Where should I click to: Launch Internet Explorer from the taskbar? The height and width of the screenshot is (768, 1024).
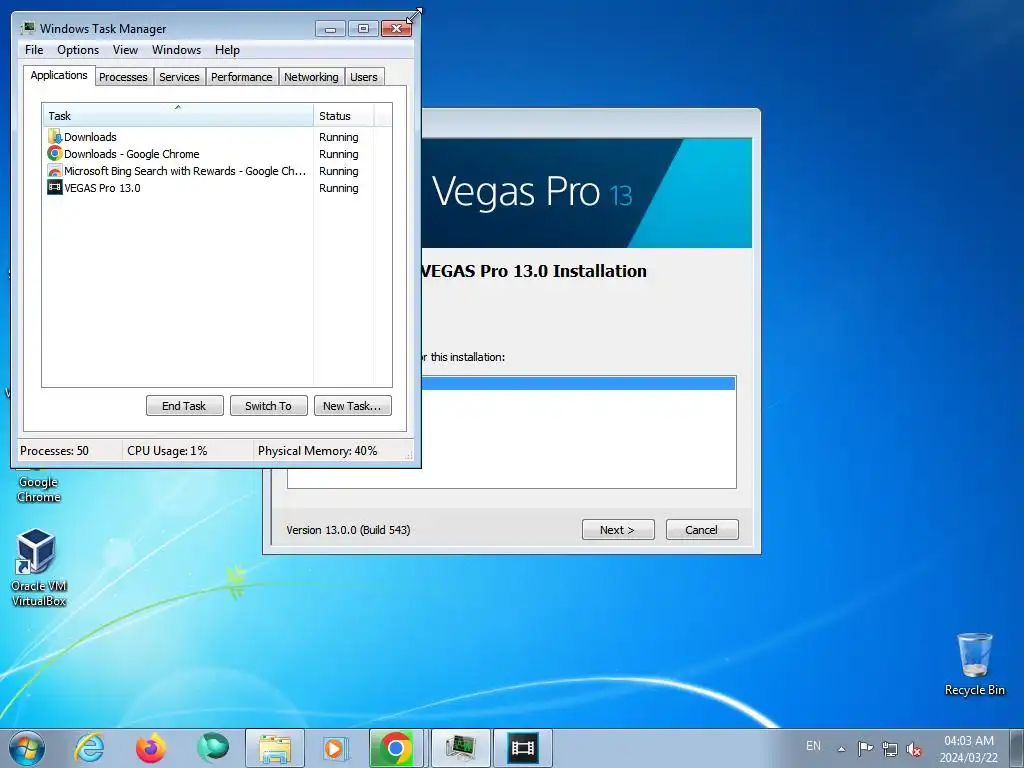[x=89, y=748]
